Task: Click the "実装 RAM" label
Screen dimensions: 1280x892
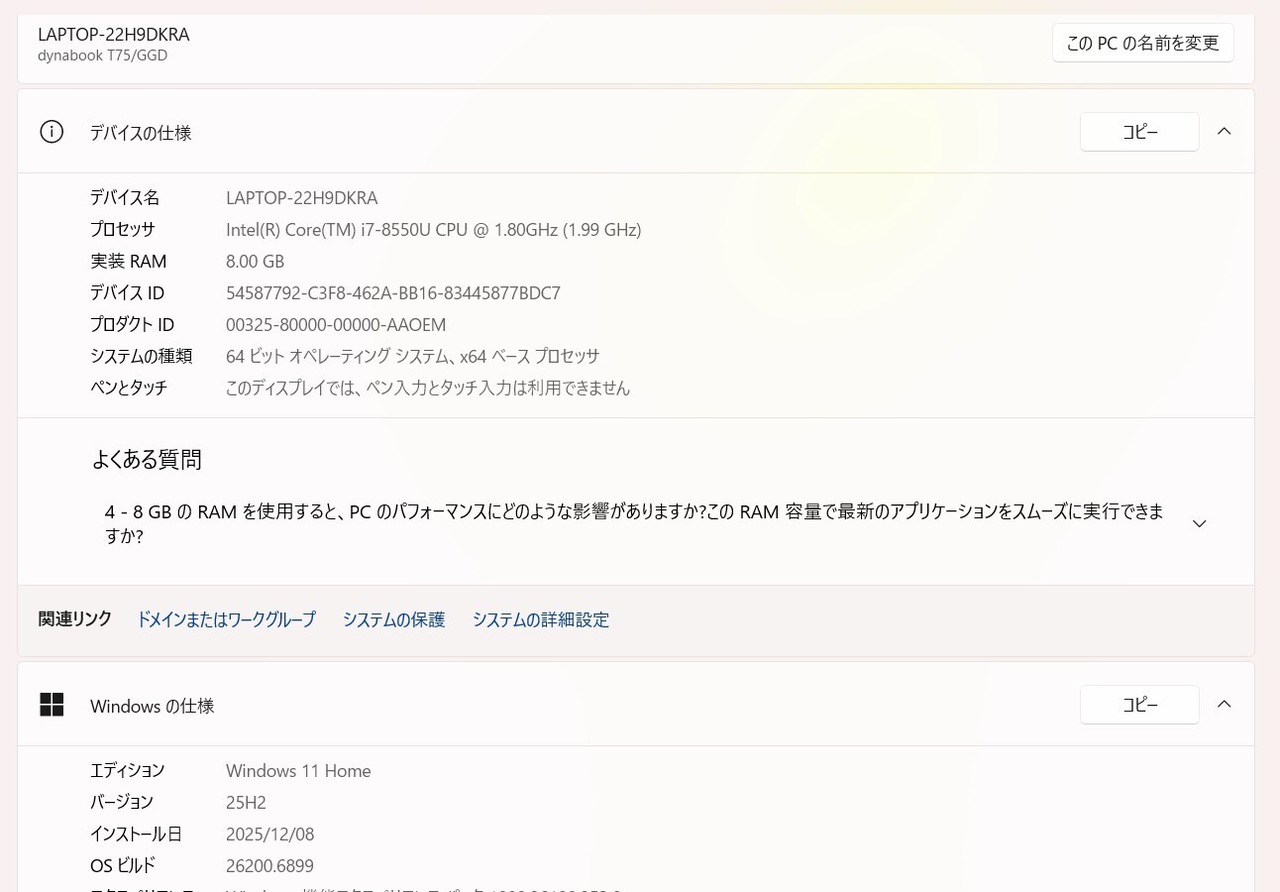Action: pos(128,262)
